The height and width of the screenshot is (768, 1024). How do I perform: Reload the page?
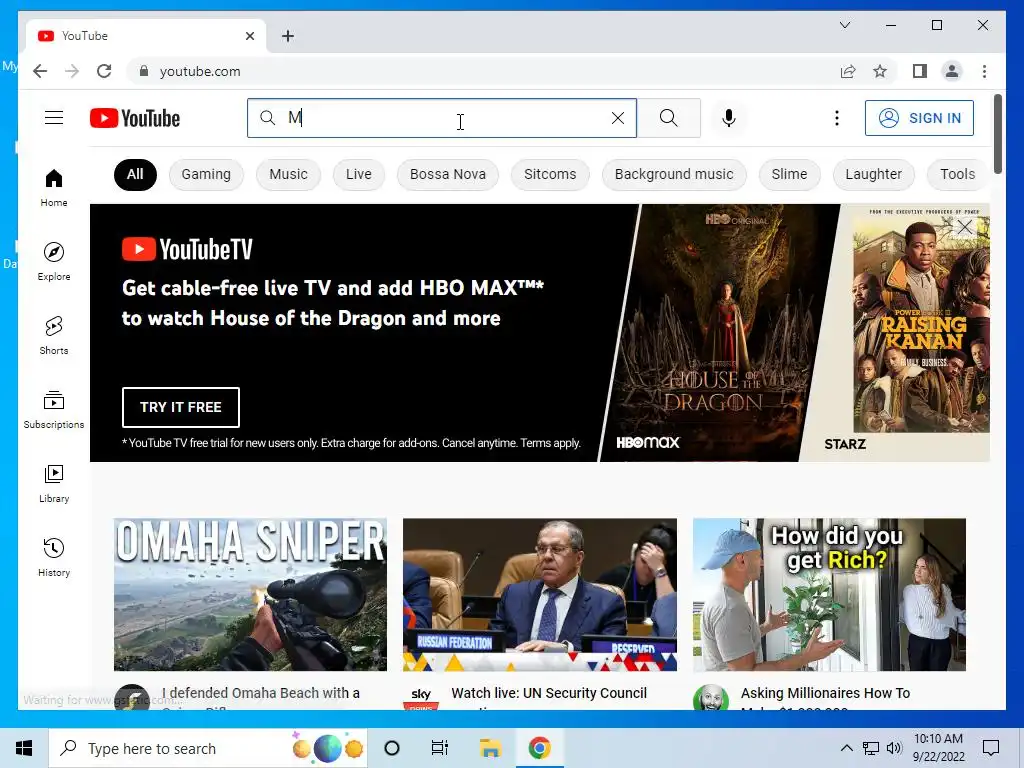click(104, 71)
